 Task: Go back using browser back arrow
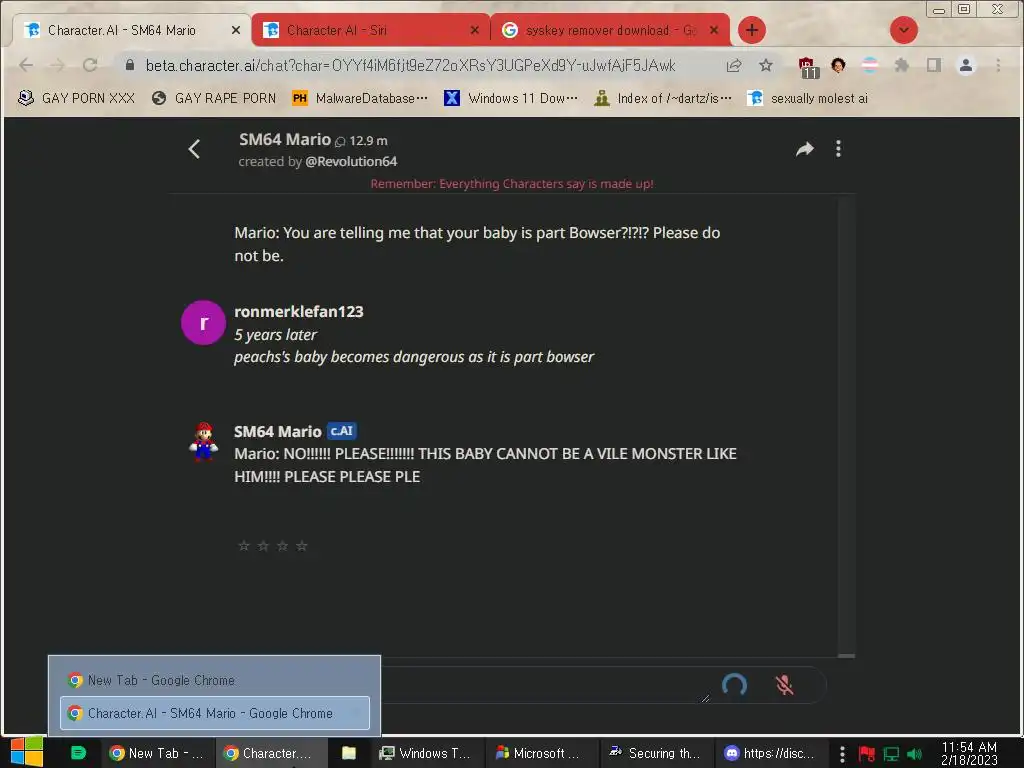[x=26, y=65]
